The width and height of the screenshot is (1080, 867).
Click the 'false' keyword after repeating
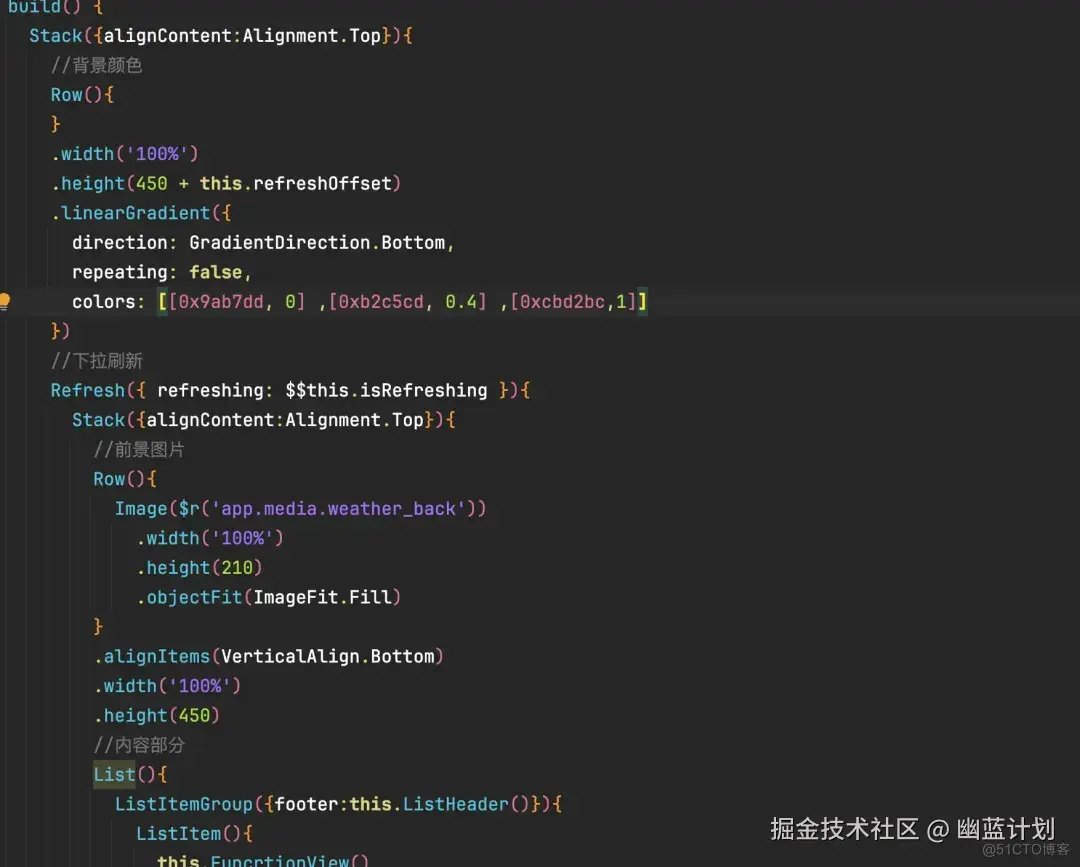point(216,273)
